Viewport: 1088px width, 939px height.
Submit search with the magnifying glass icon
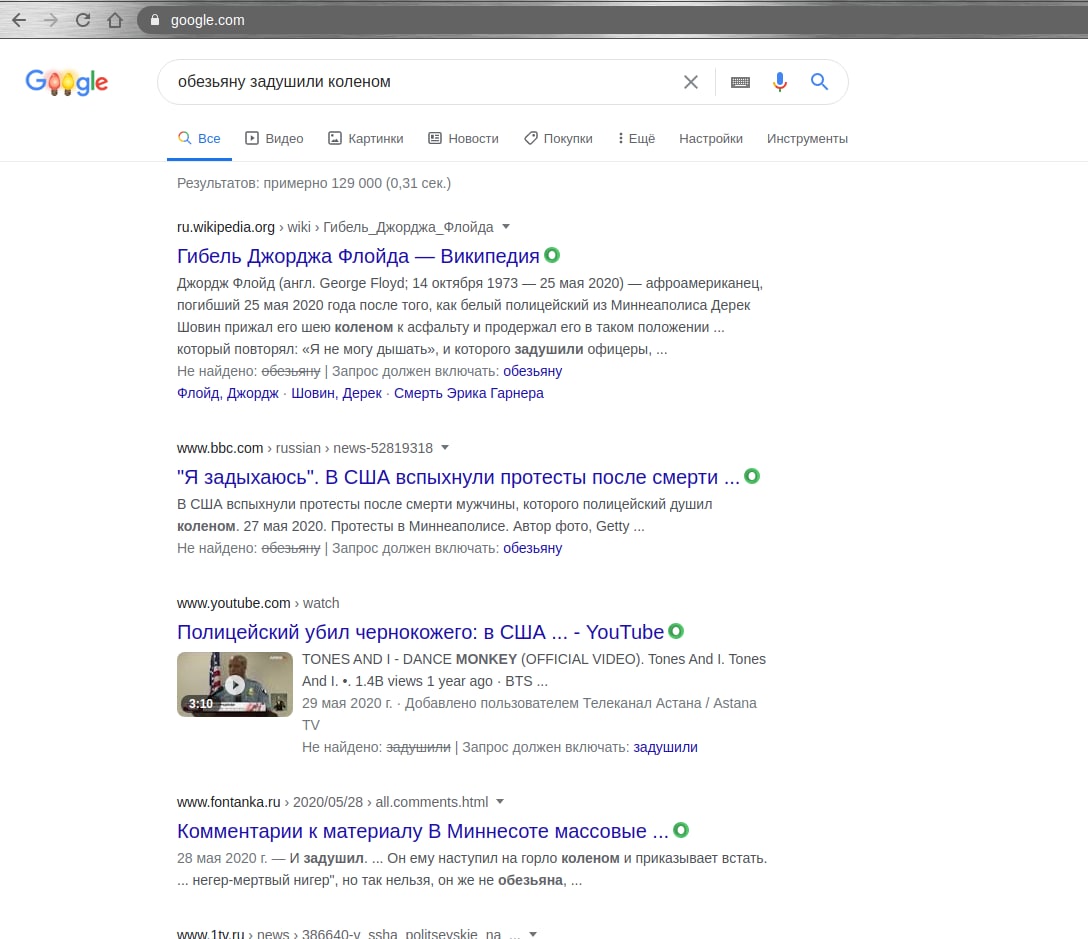click(x=819, y=82)
